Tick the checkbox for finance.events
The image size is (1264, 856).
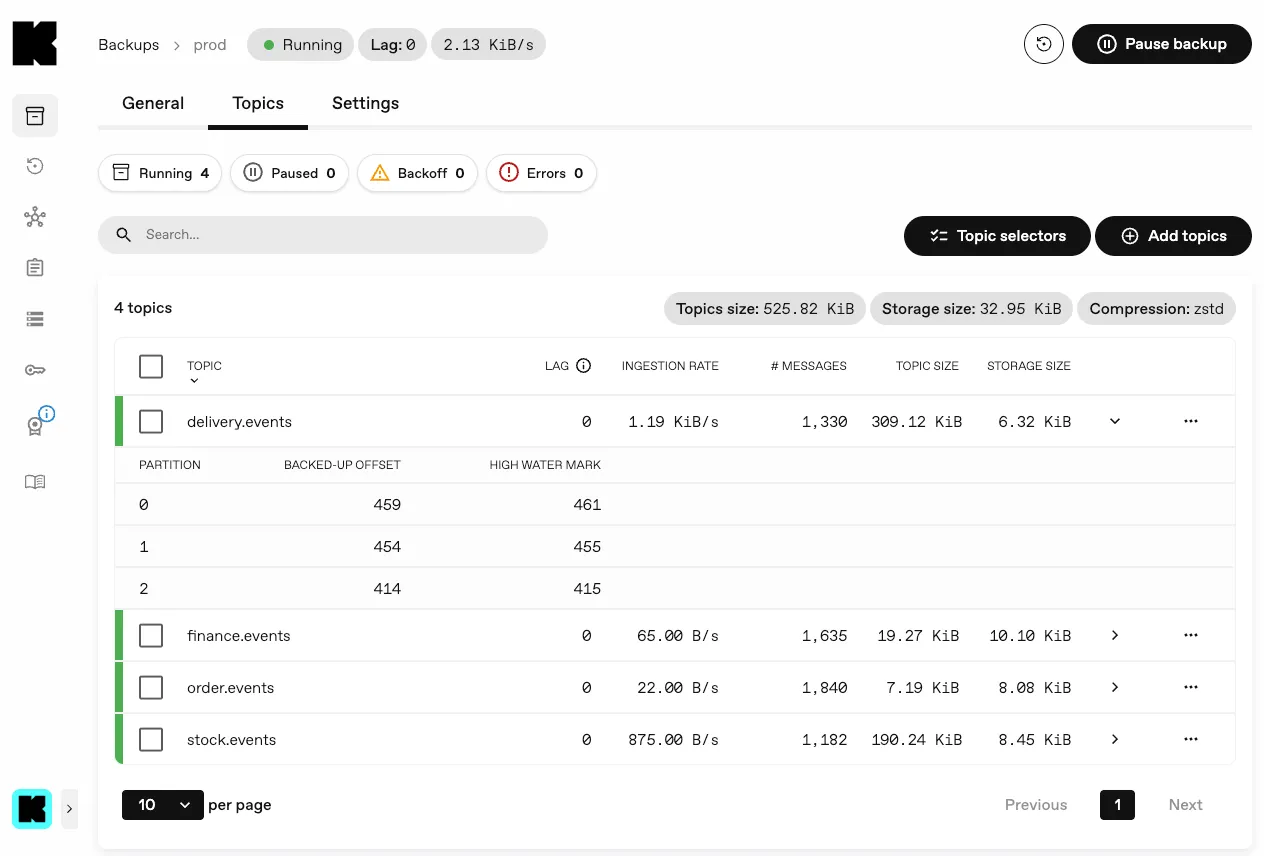(x=151, y=636)
